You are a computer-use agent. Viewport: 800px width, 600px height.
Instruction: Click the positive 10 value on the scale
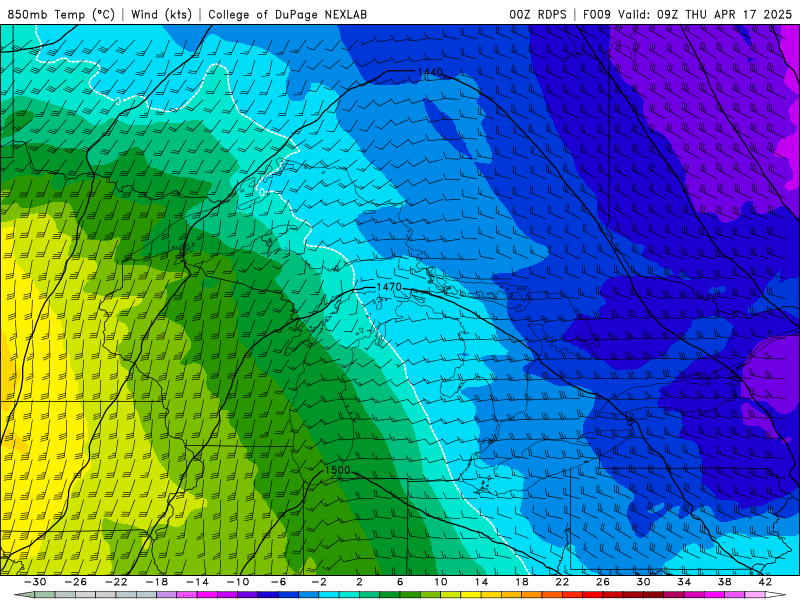tap(441, 582)
